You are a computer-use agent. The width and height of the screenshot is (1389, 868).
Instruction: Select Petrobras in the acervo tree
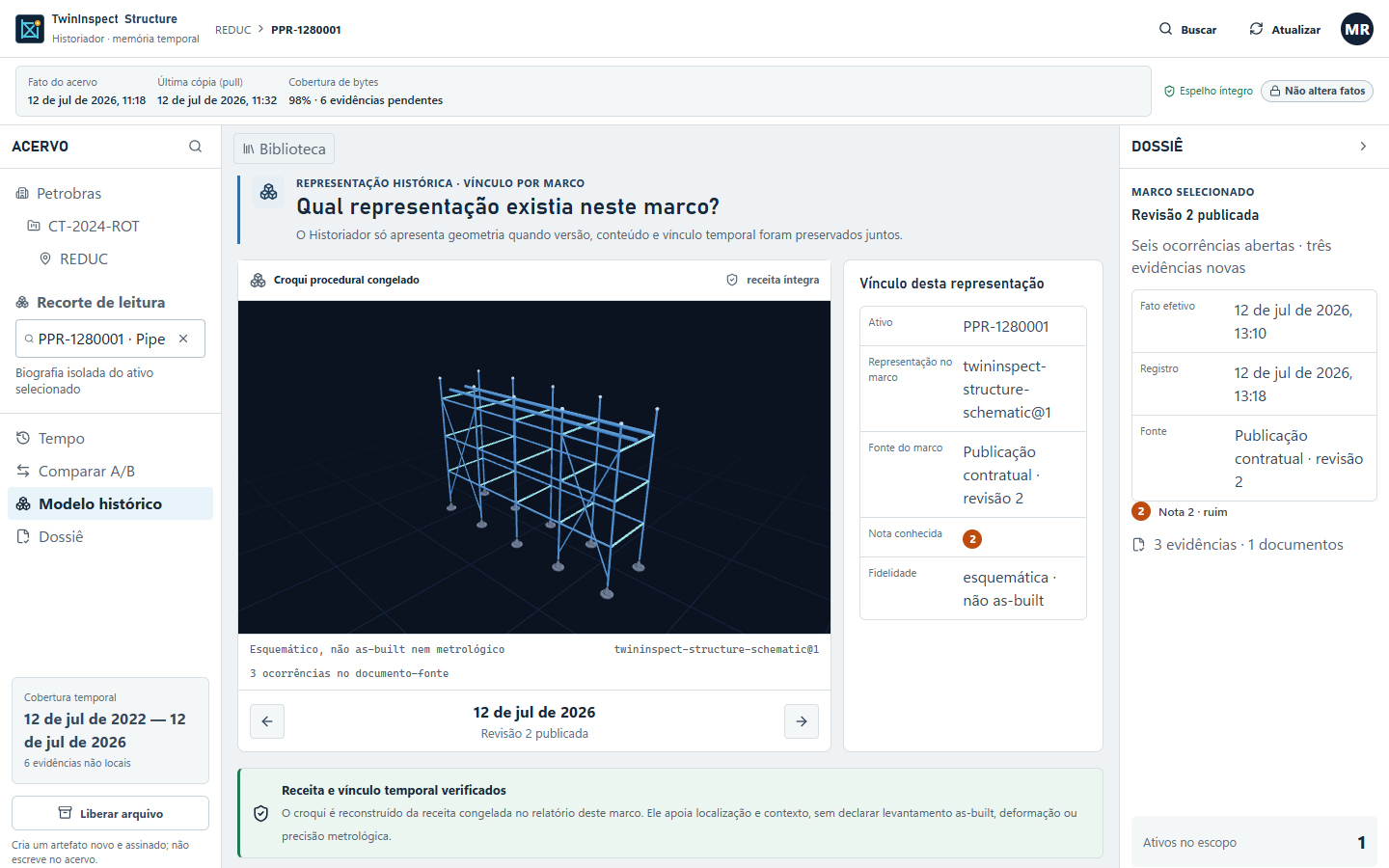pos(110,194)
